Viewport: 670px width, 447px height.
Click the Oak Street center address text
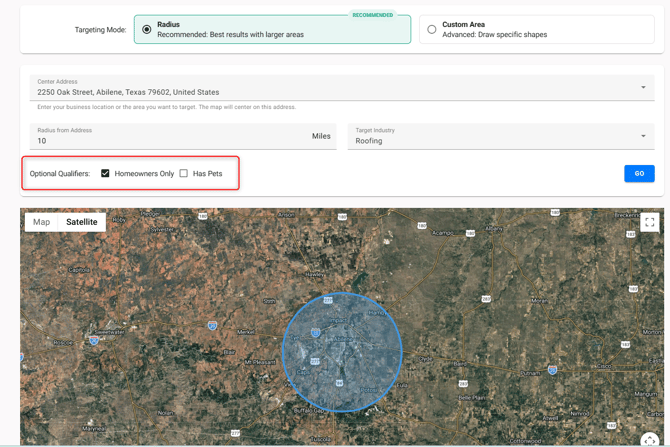point(128,92)
